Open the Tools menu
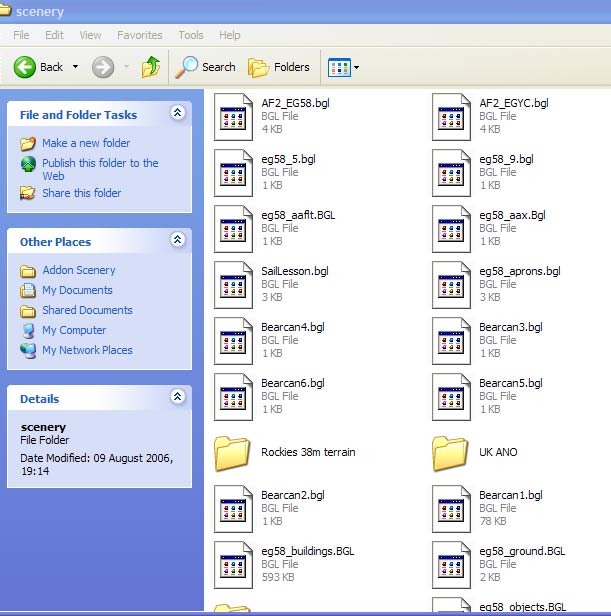 190,35
